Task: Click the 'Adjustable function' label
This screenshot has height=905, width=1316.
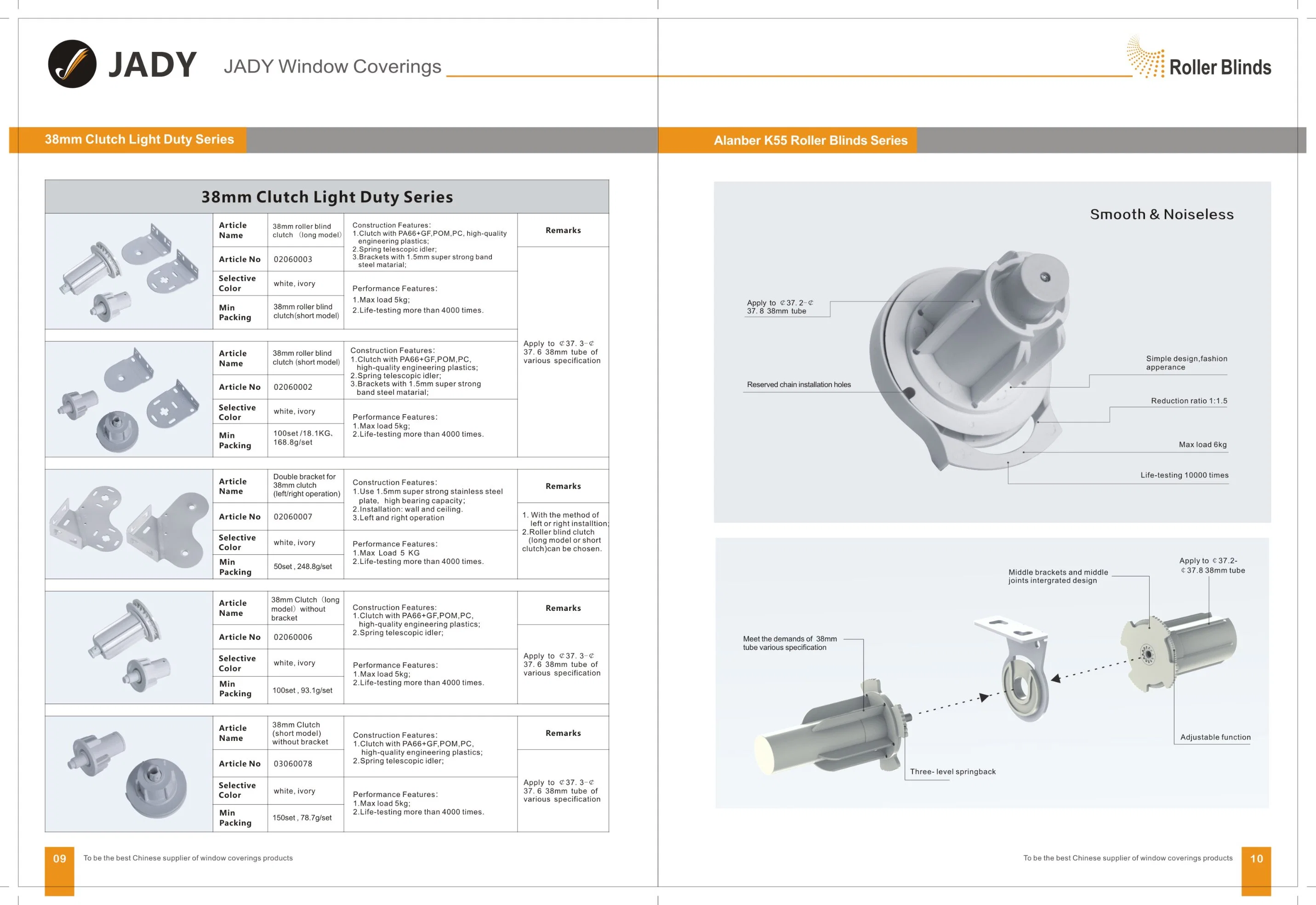Action: pyautogui.click(x=1215, y=737)
